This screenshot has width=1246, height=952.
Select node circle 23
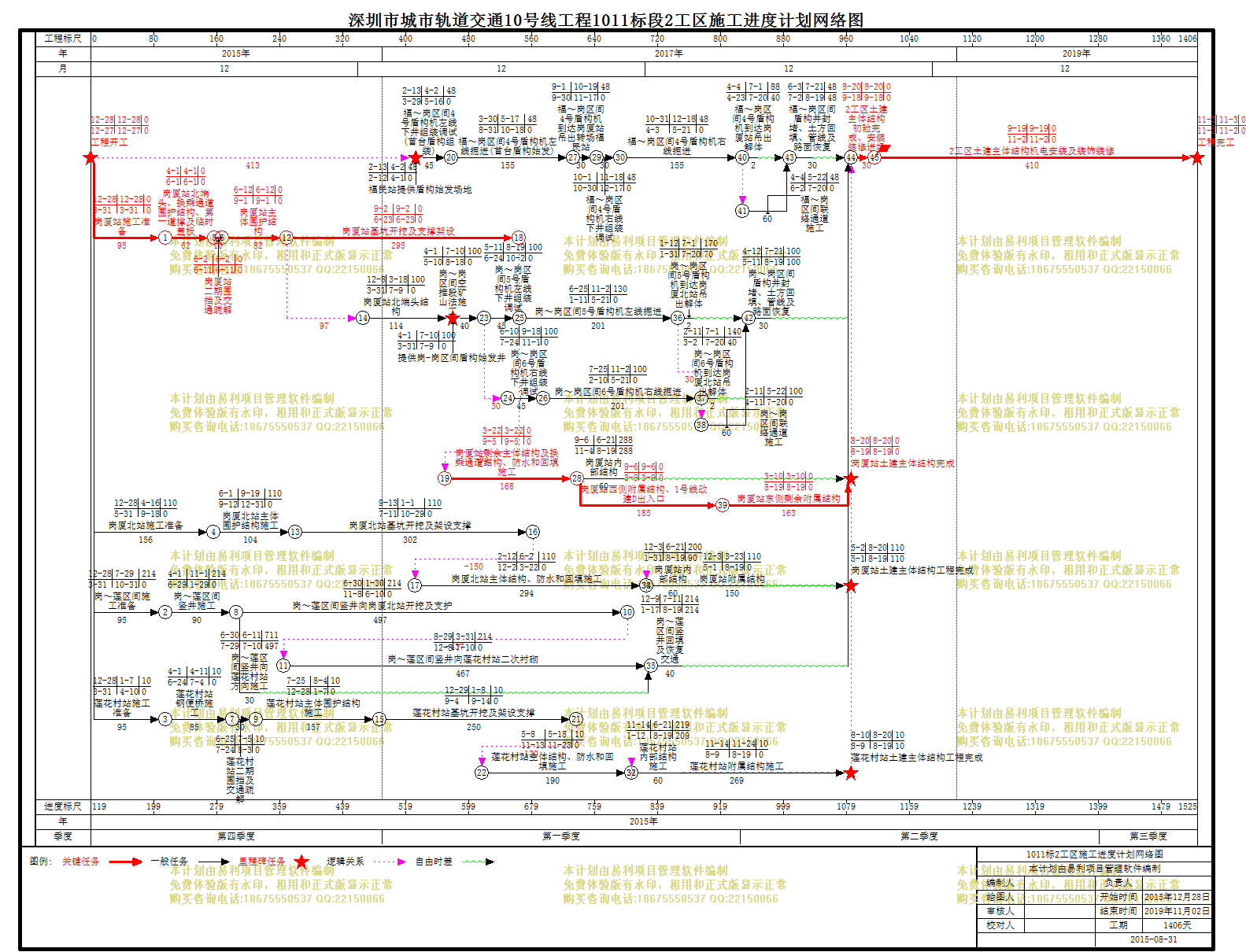(x=484, y=318)
